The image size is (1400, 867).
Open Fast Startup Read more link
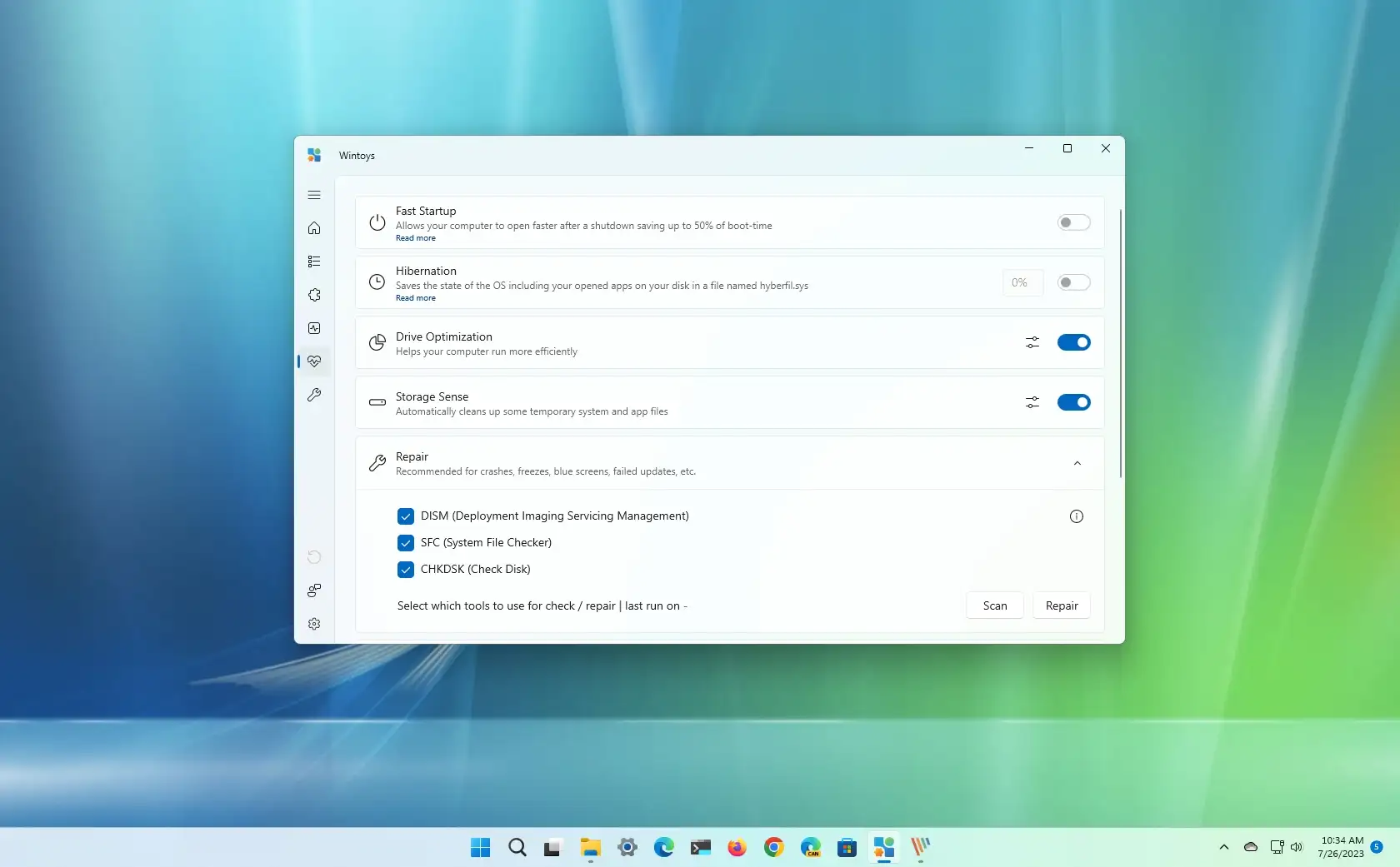click(416, 238)
